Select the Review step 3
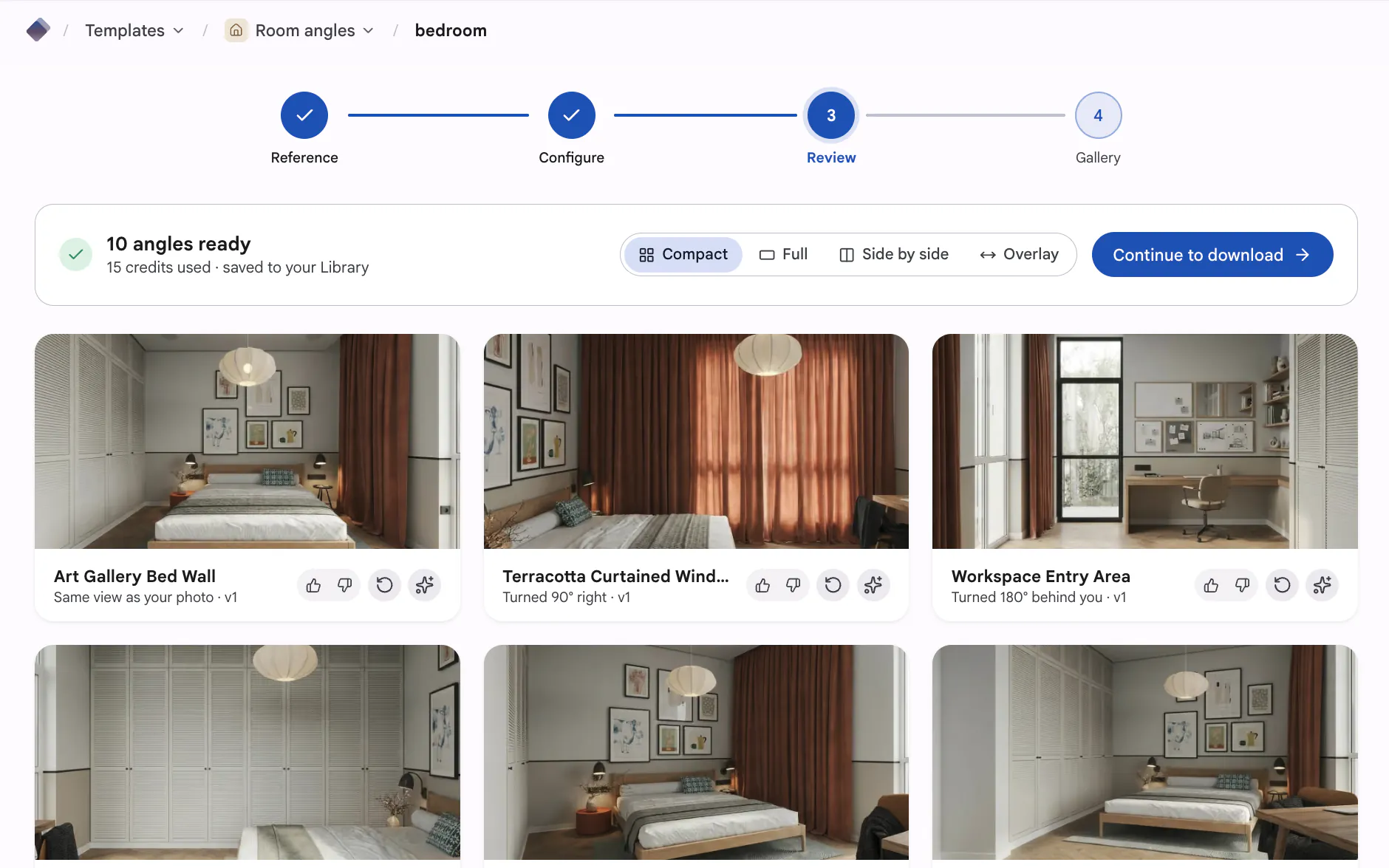The height and width of the screenshot is (868, 1389). (831, 115)
